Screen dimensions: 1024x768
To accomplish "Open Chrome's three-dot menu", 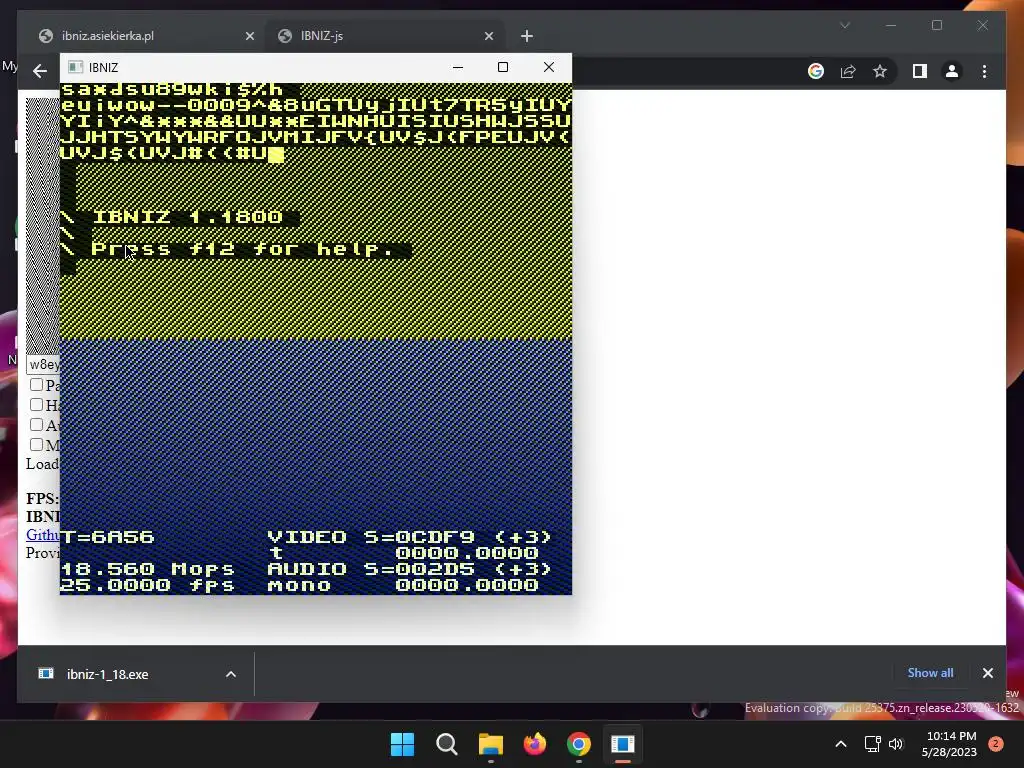I will [x=984, y=71].
